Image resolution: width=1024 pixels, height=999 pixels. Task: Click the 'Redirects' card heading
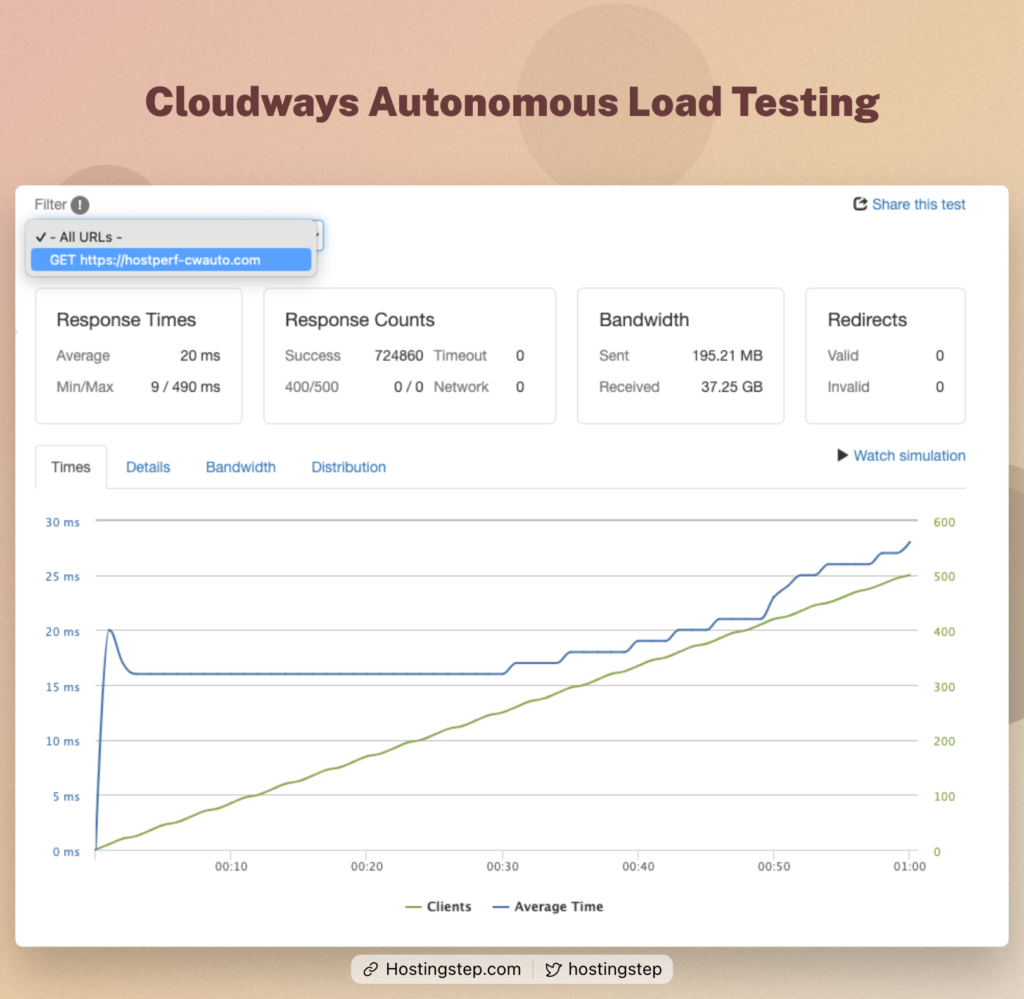click(867, 319)
